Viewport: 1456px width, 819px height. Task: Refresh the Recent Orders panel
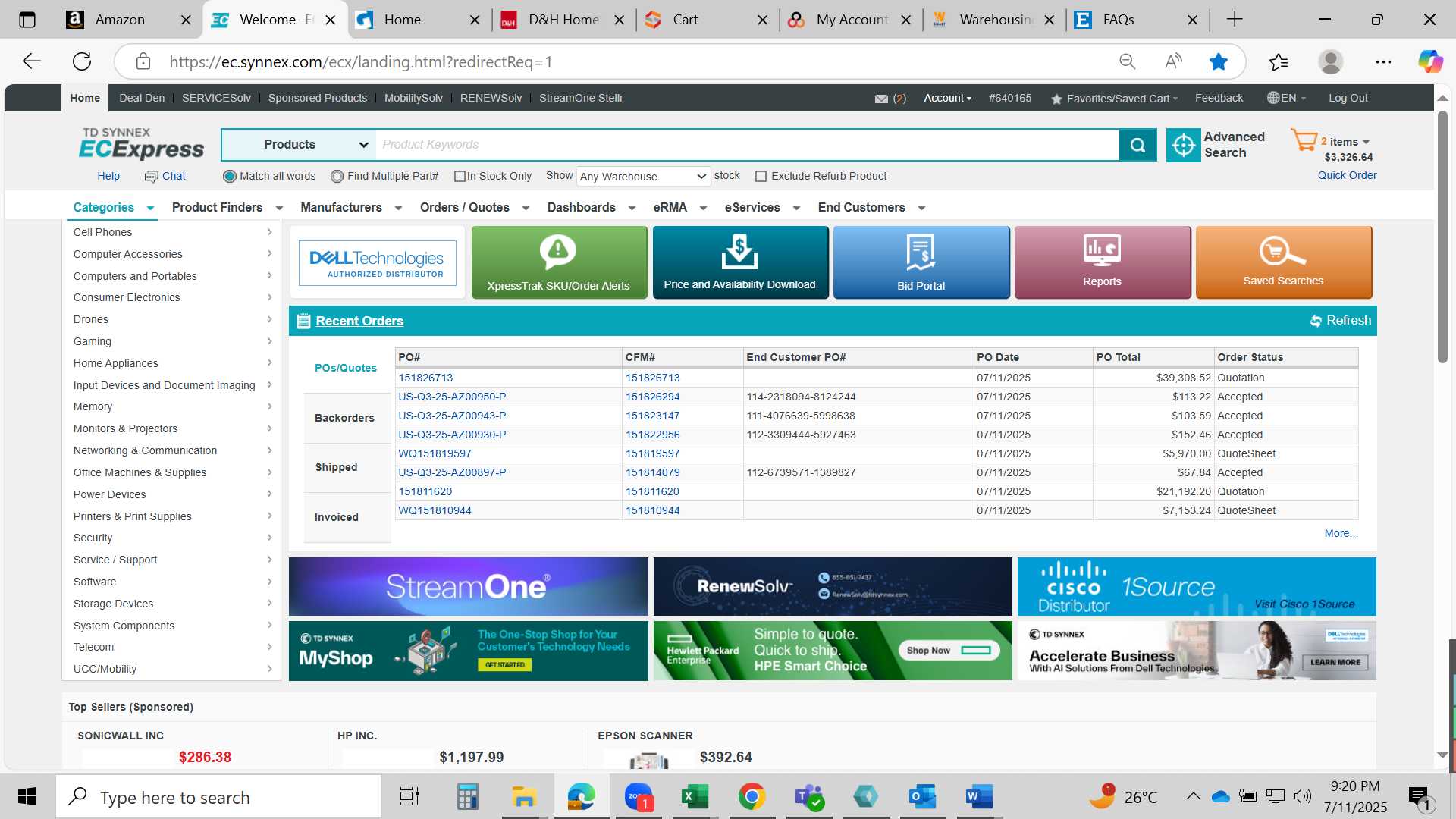point(1341,321)
